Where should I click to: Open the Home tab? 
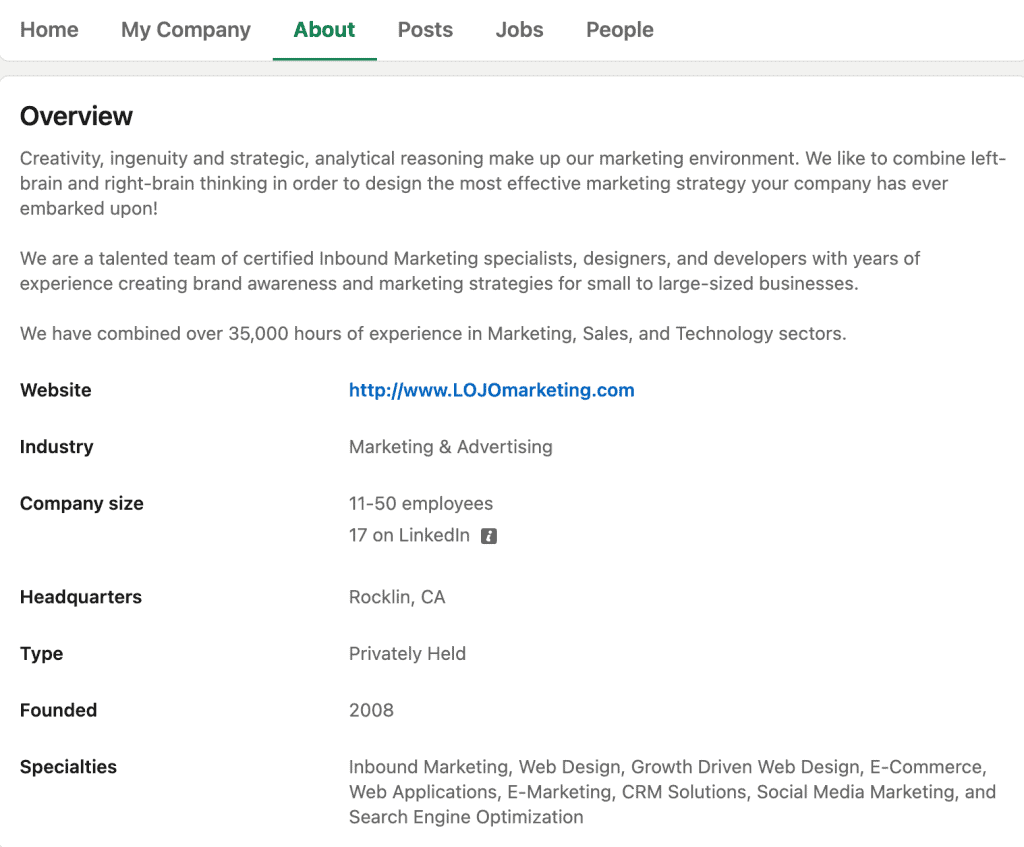click(49, 30)
